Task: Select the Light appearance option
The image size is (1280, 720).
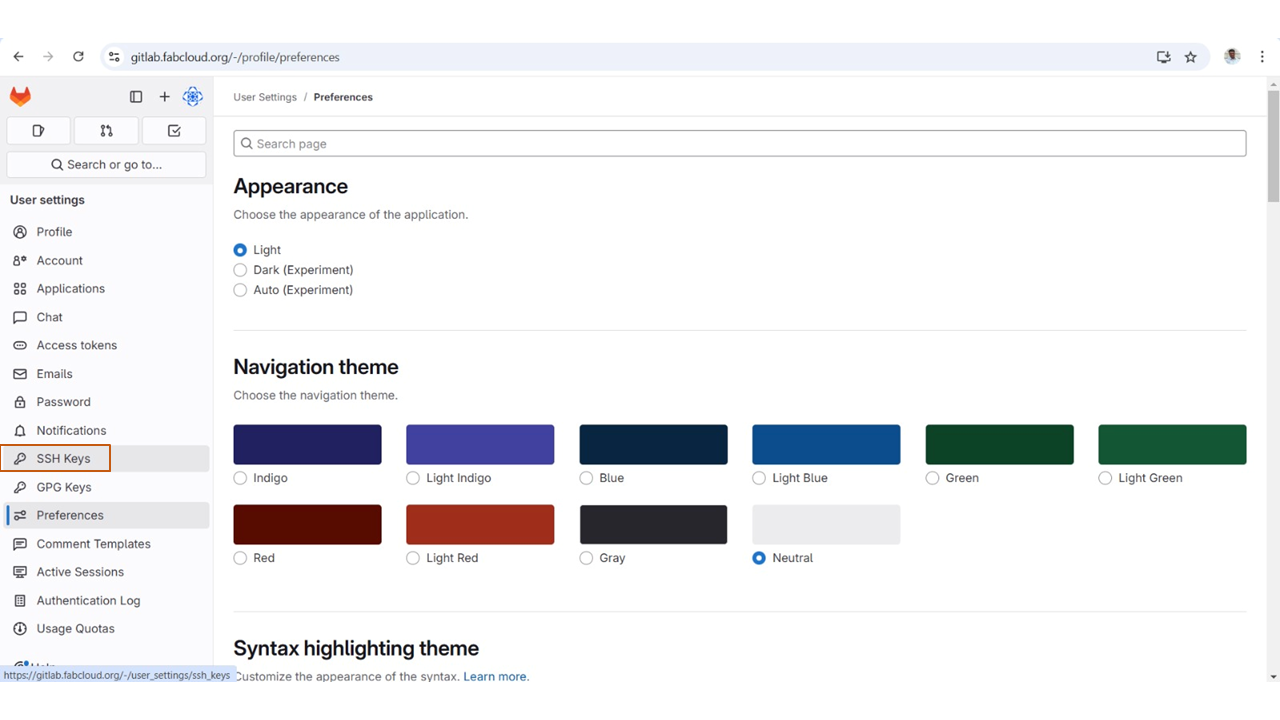Action: tap(240, 250)
